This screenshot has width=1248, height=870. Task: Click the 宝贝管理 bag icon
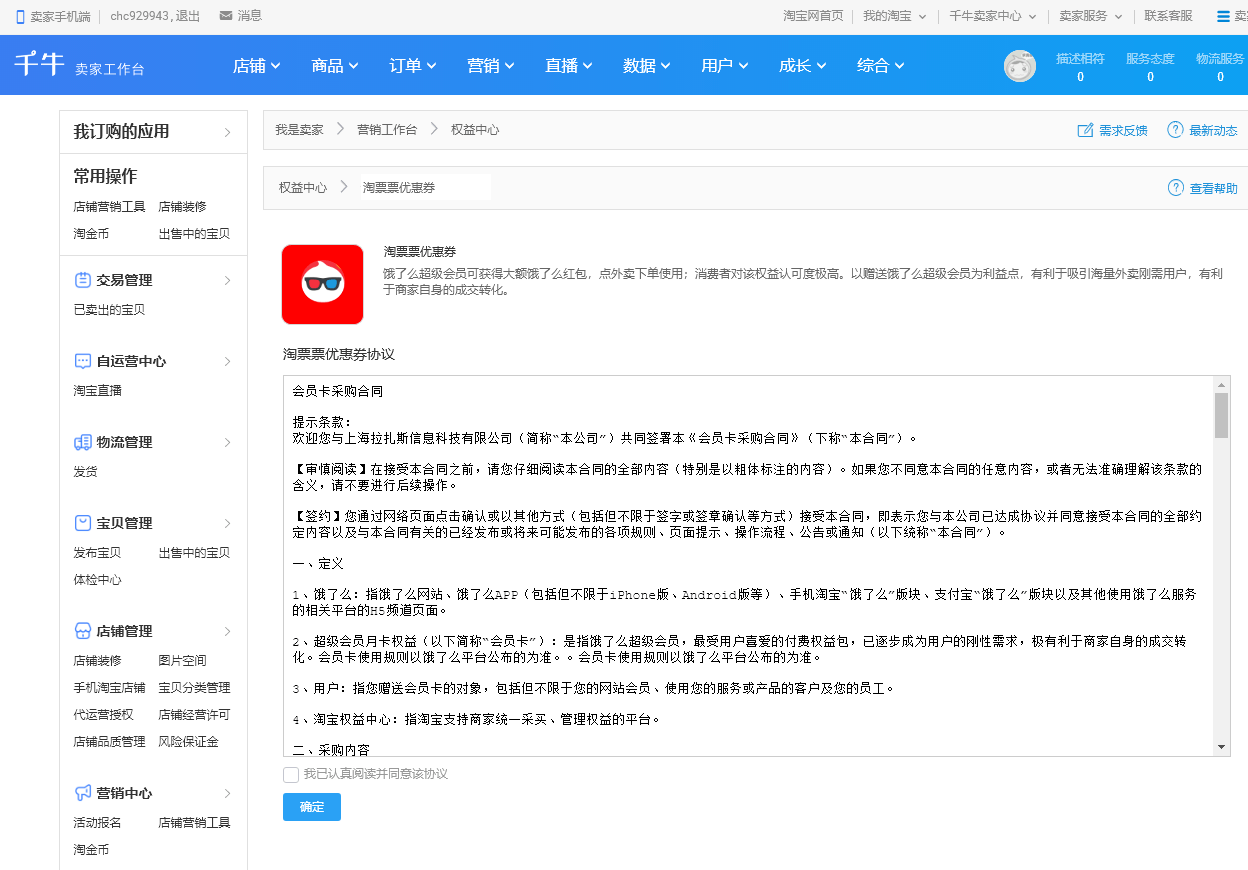83,523
